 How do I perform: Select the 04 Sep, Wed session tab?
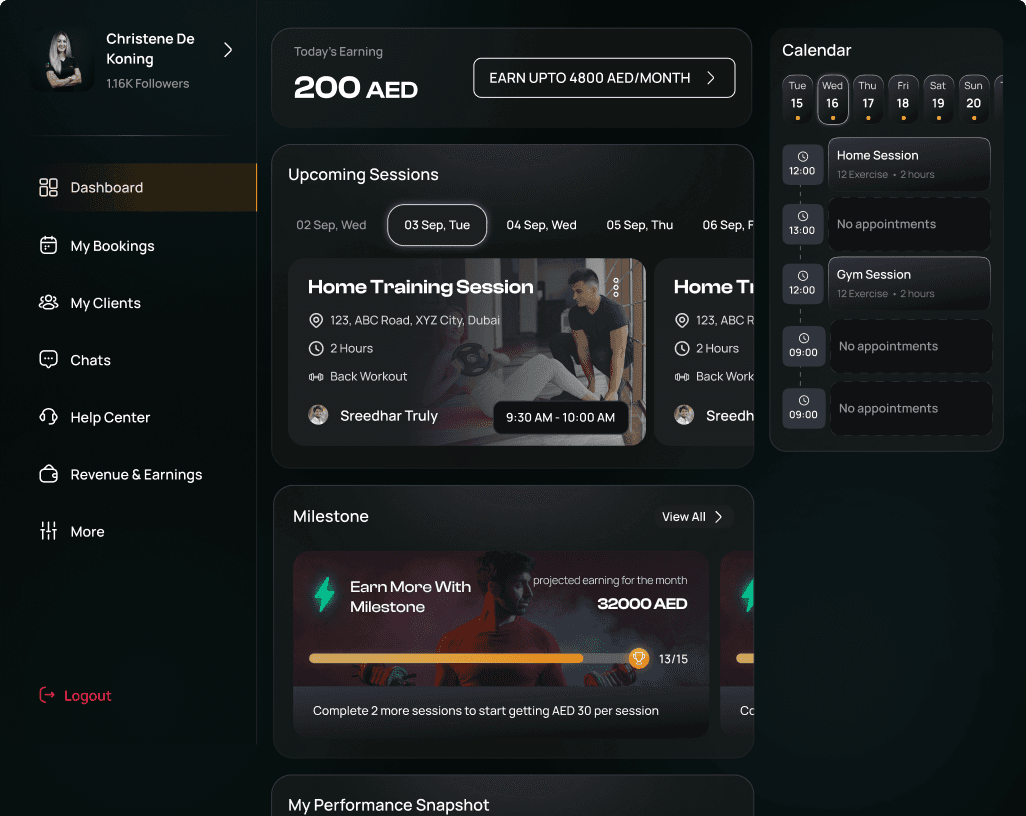point(541,225)
